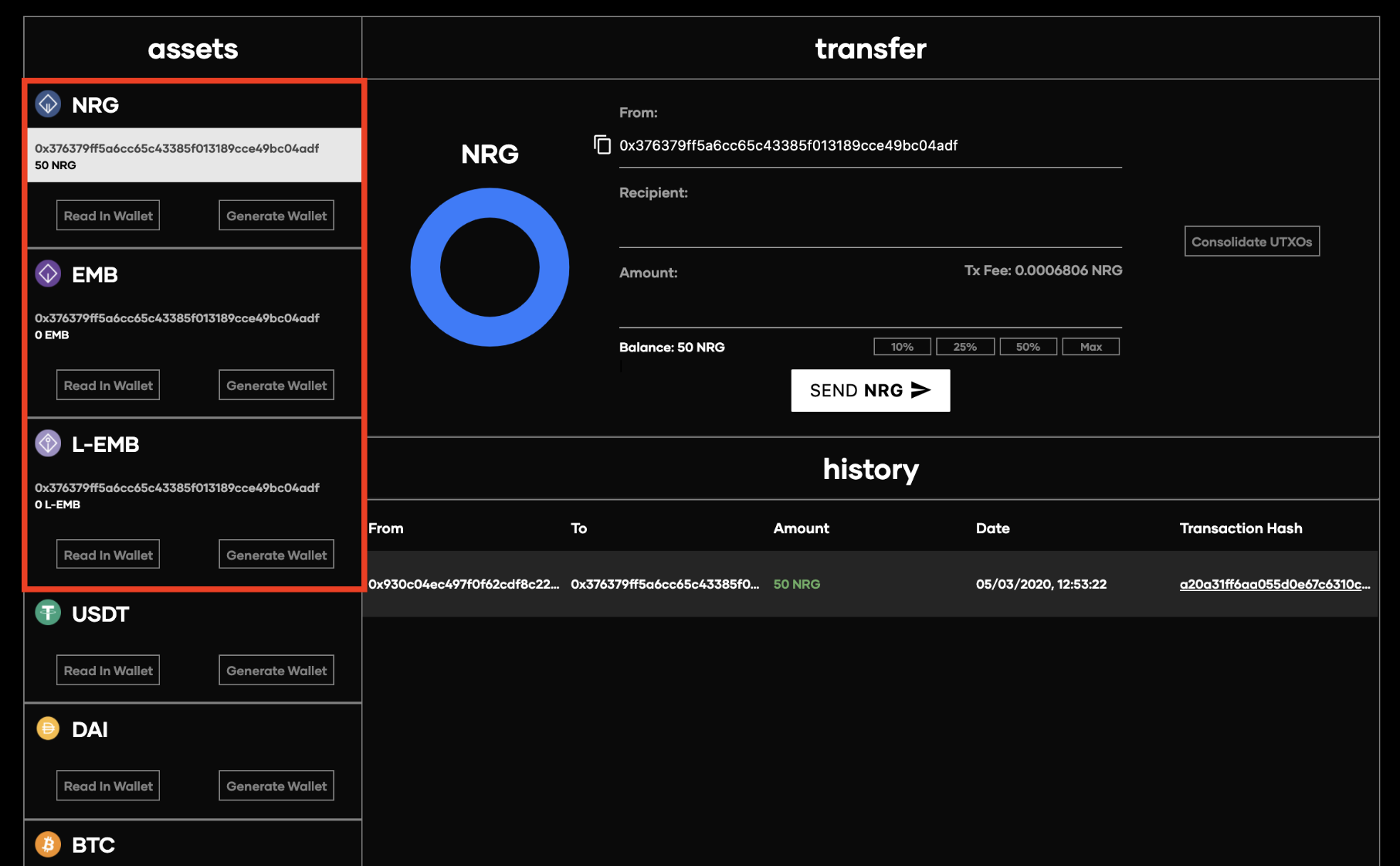
Task: Select the NRG asset heading
Action: [x=95, y=105]
